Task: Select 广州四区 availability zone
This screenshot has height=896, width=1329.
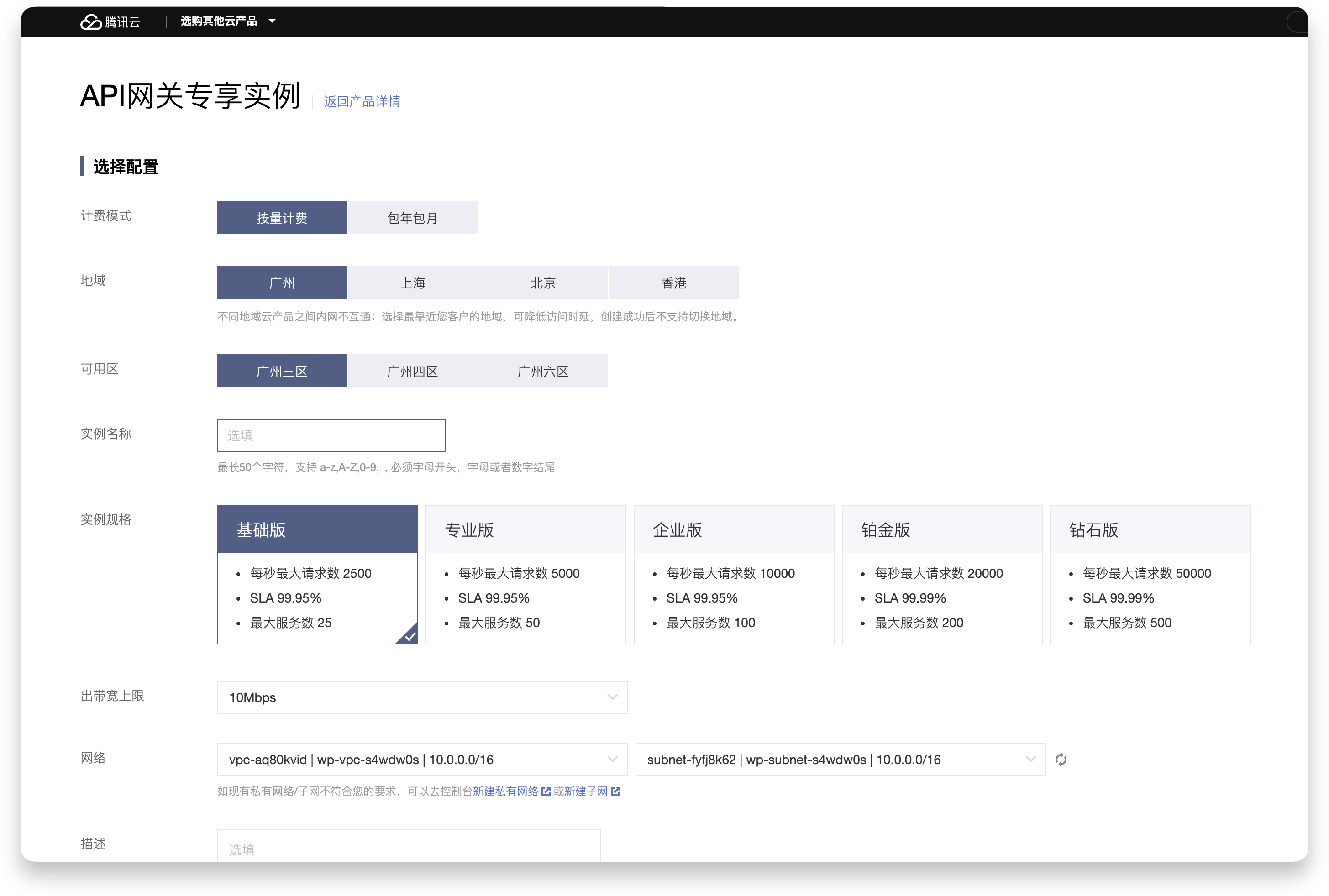Action: coord(412,371)
